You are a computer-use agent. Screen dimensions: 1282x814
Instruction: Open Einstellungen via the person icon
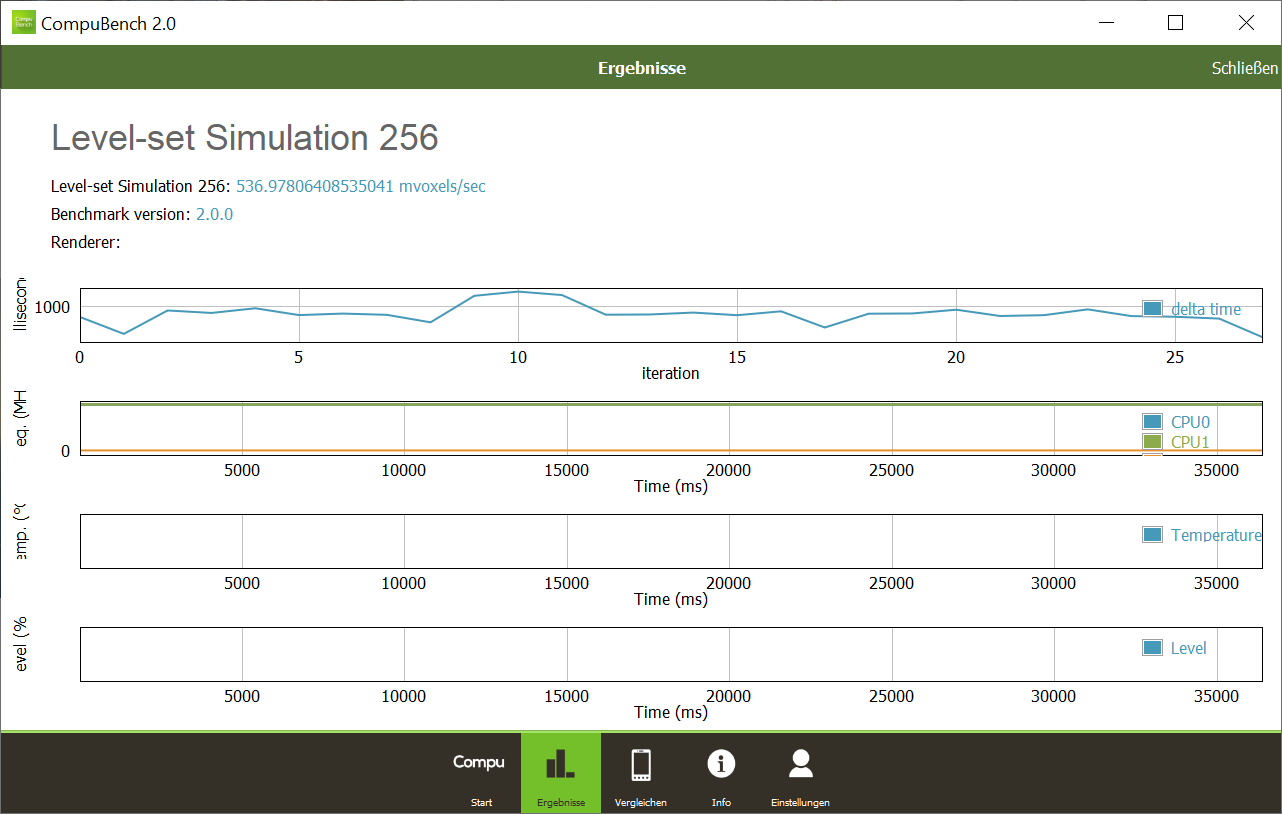tap(800, 765)
